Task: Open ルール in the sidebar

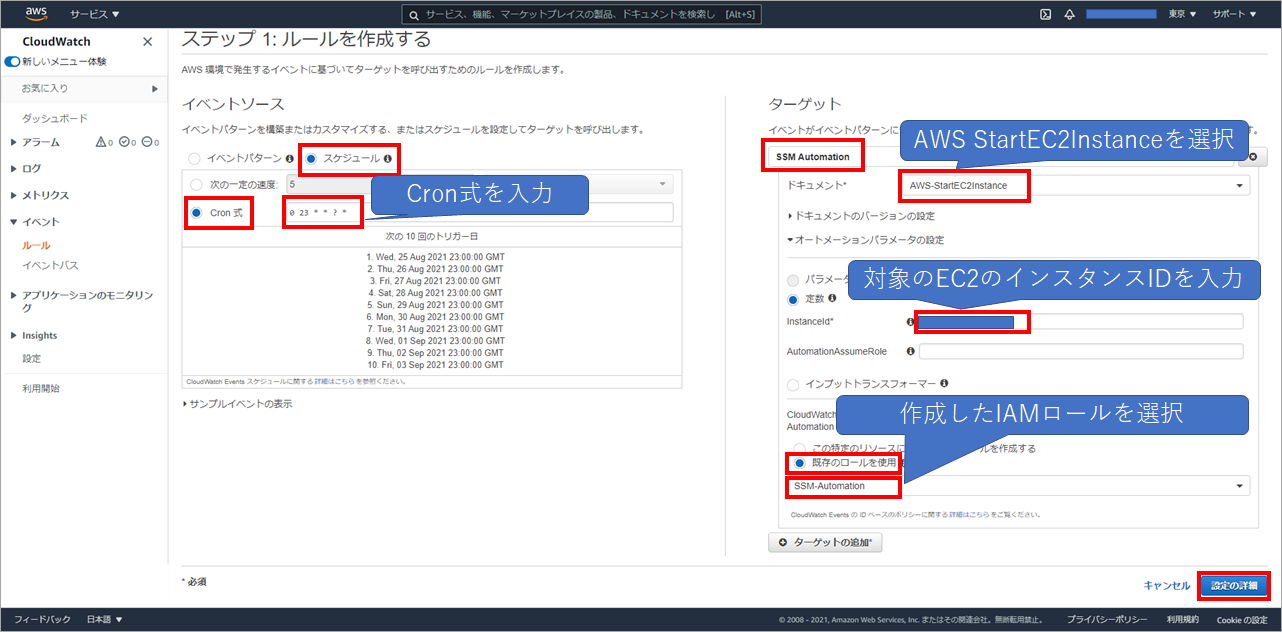Action: click(36, 245)
